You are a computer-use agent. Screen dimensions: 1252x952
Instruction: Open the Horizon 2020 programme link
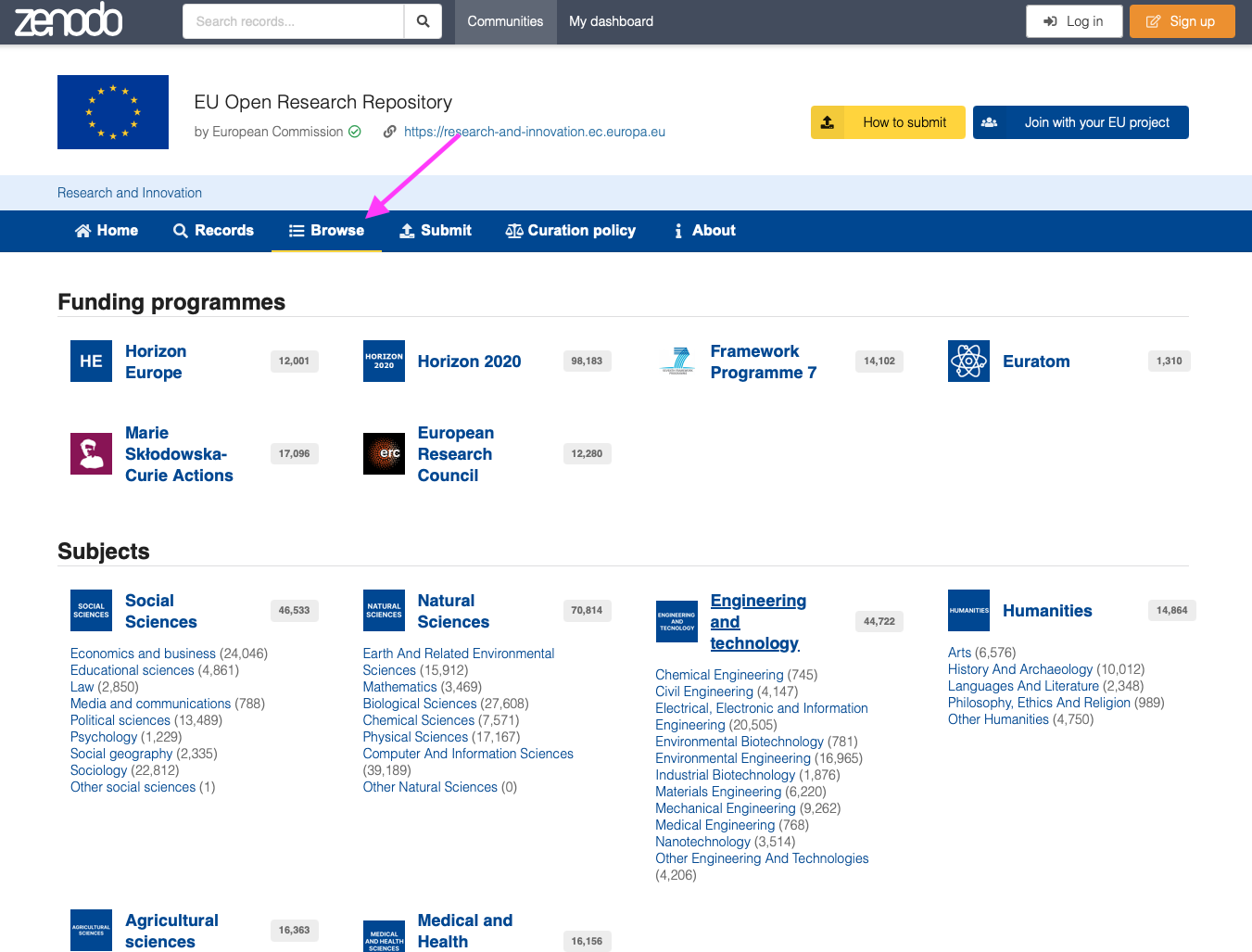pyautogui.click(x=469, y=362)
